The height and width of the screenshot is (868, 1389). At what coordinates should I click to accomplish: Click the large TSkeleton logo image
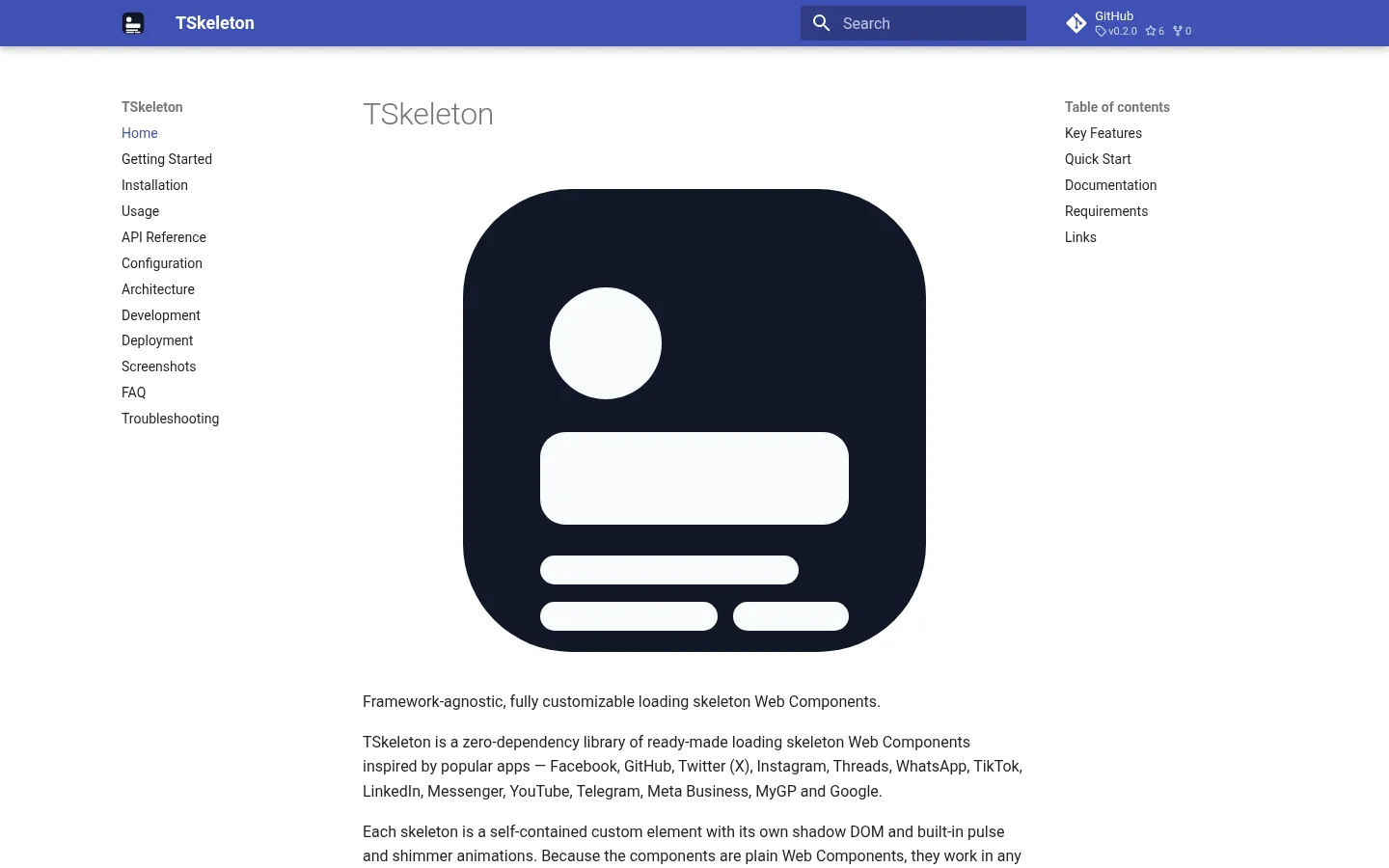click(694, 420)
